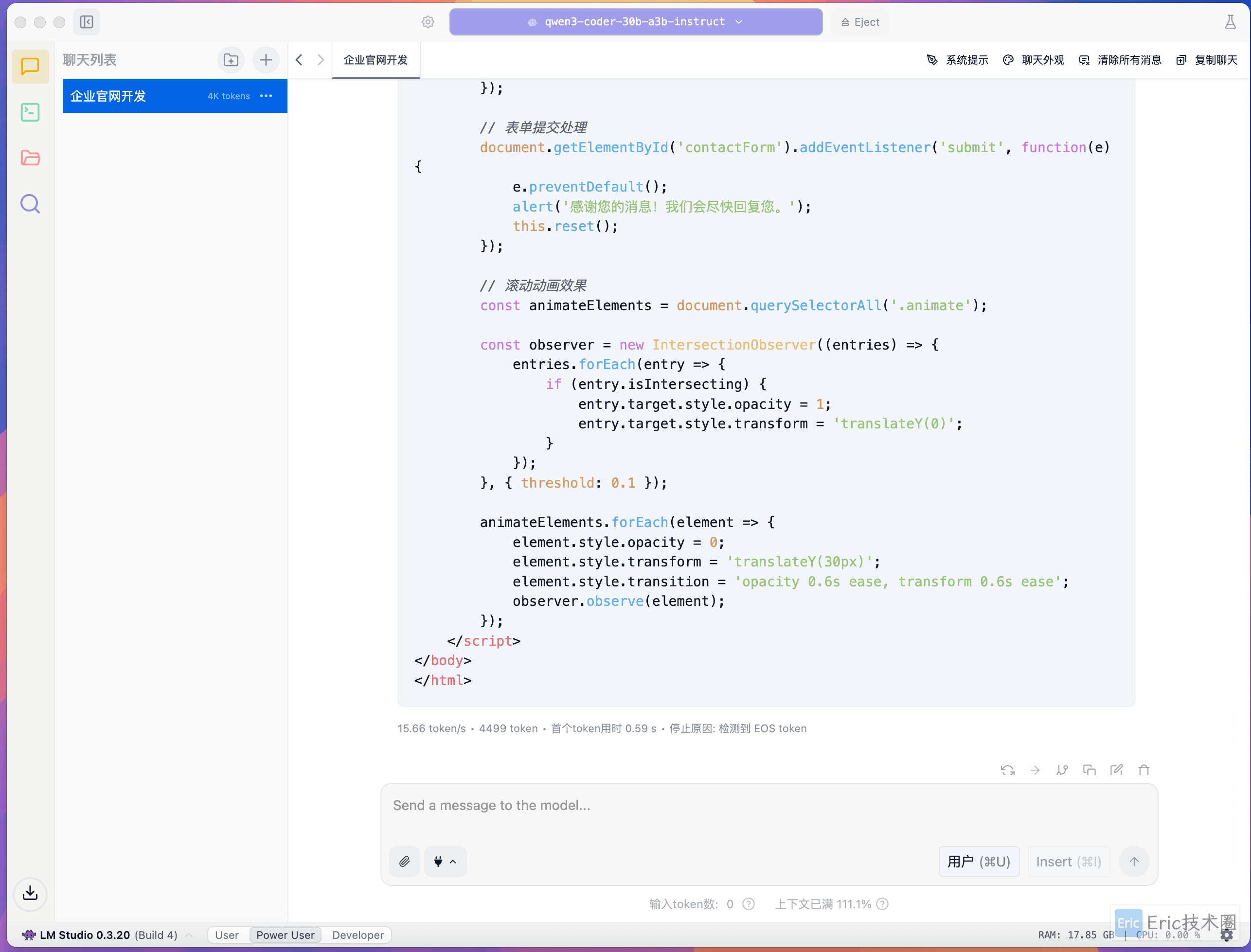Copy the assistant message
The width and height of the screenshot is (1251, 952).
pos(1089,770)
